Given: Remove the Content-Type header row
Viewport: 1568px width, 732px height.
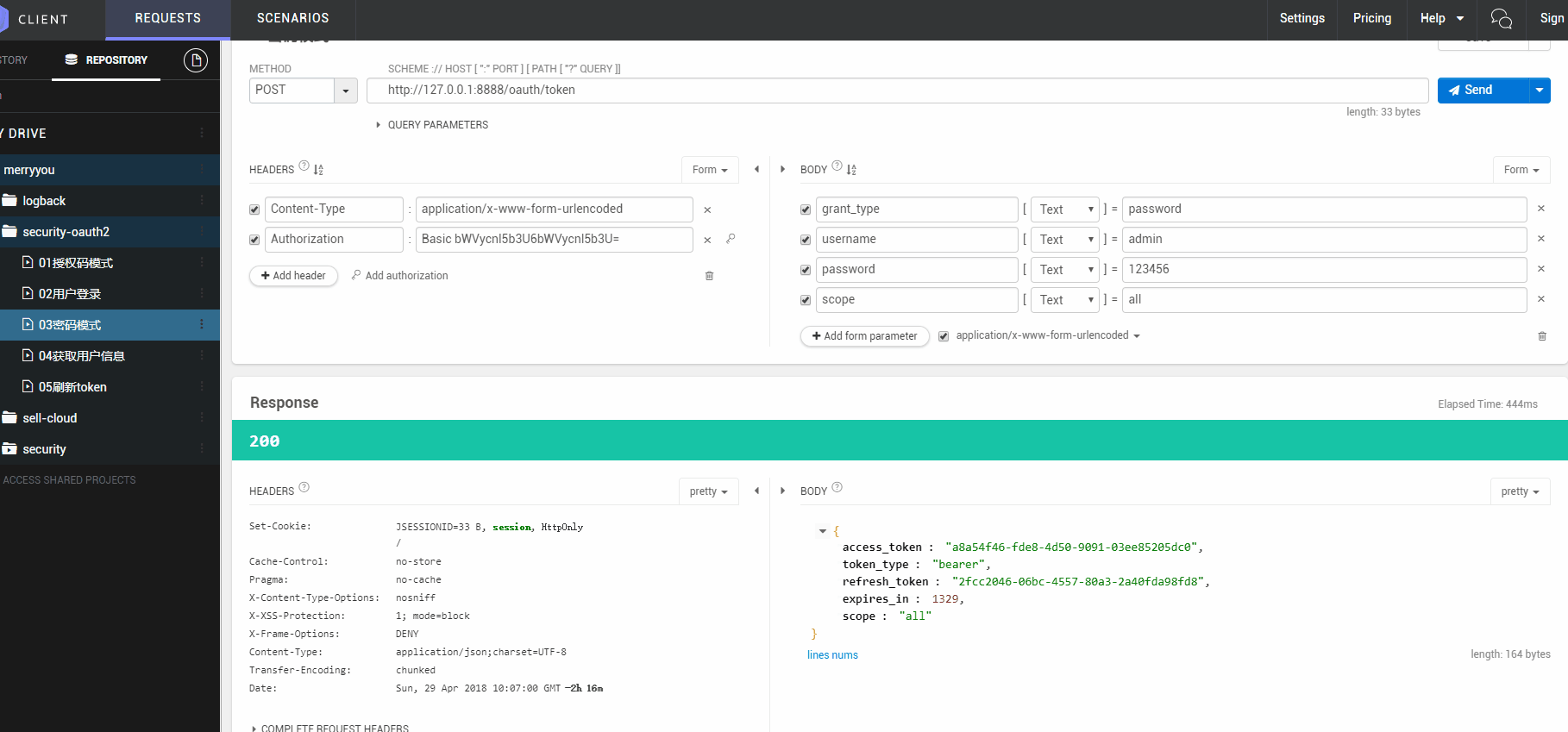Looking at the screenshot, I should tap(707, 210).
